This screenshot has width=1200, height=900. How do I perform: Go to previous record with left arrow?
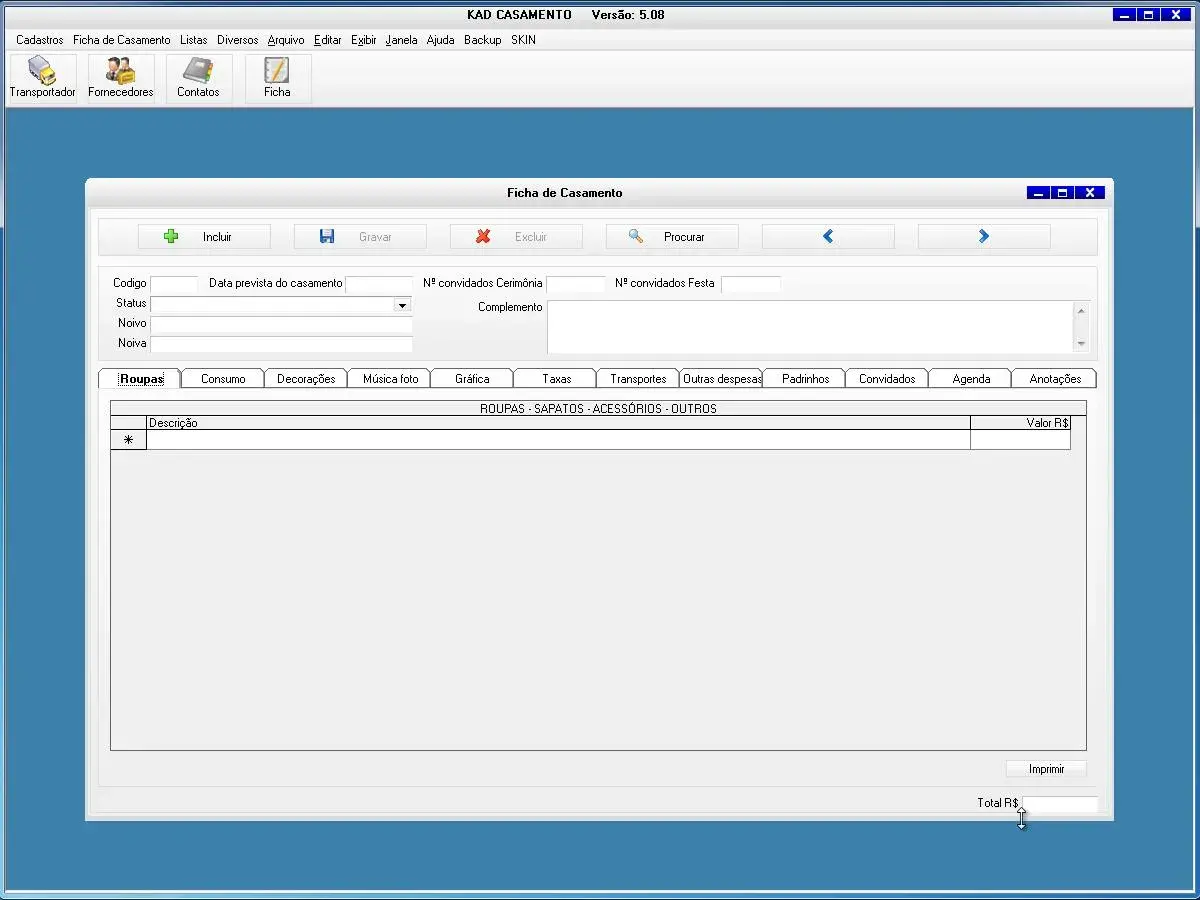click(x=828, y=237)
